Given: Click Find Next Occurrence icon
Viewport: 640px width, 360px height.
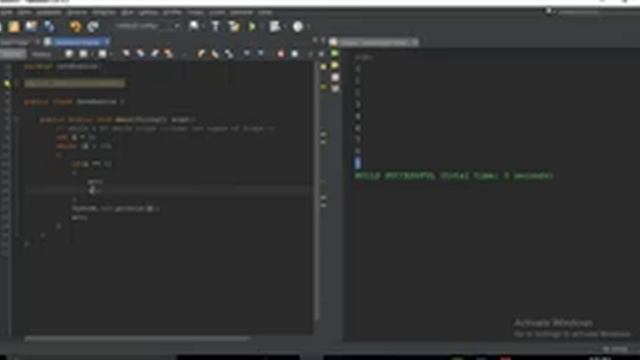Looking at the screenshot, I should [x=155, y=54].
